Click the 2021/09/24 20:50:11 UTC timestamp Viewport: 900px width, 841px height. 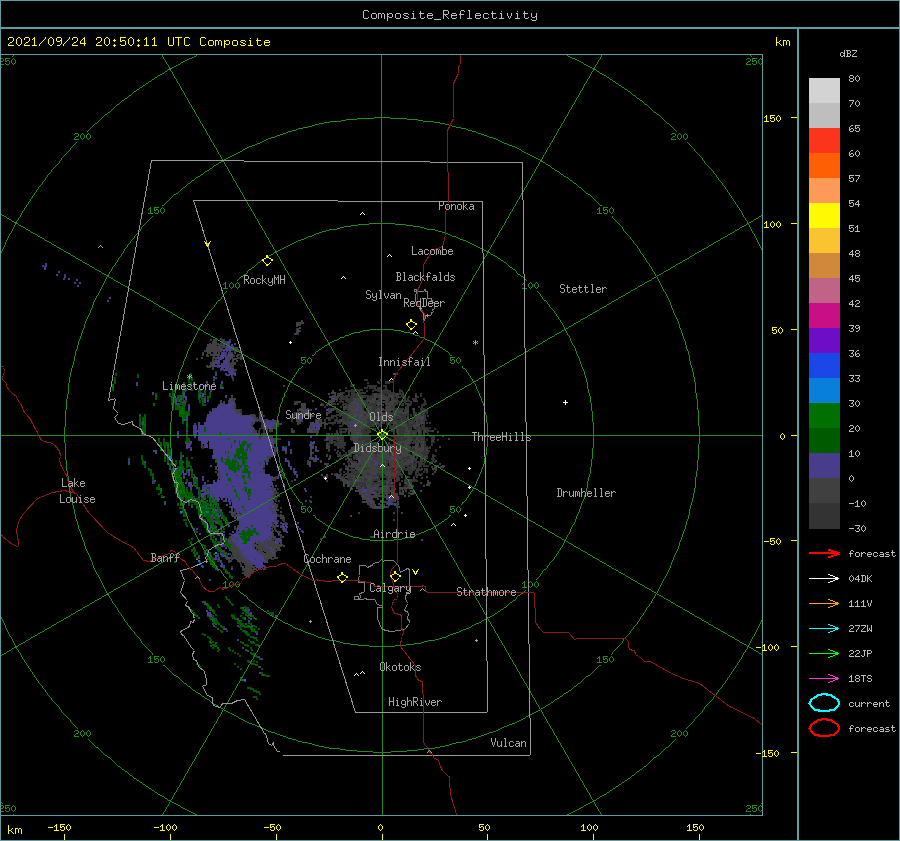pyautogui.click(x=97, y=42)
